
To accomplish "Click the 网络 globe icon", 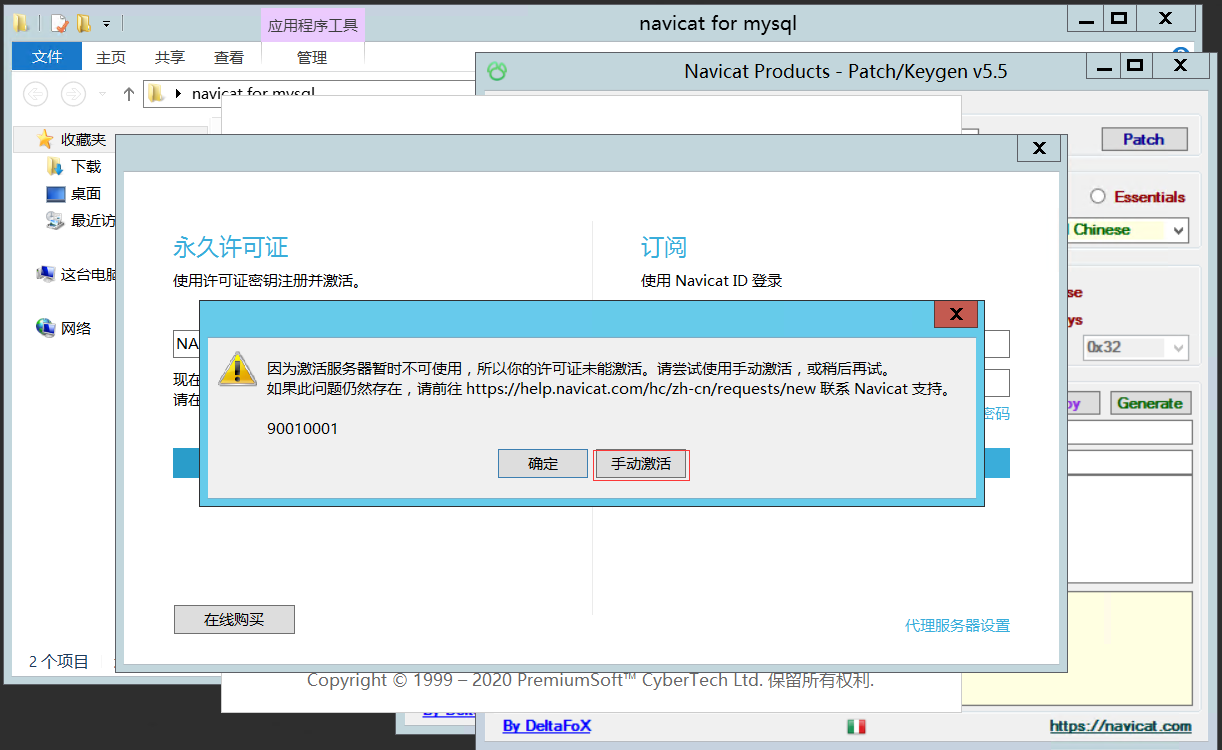I will tap(45, 327).
